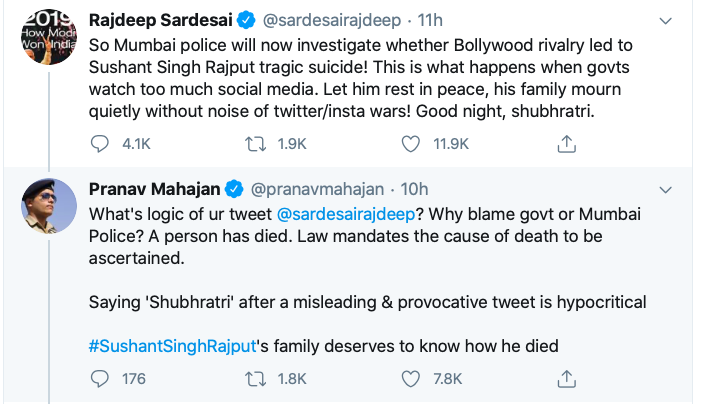The height and width of the screenshot is (404, 722).
Task: Share Pranav Mahajan's tweet
Action: (566, 378)
